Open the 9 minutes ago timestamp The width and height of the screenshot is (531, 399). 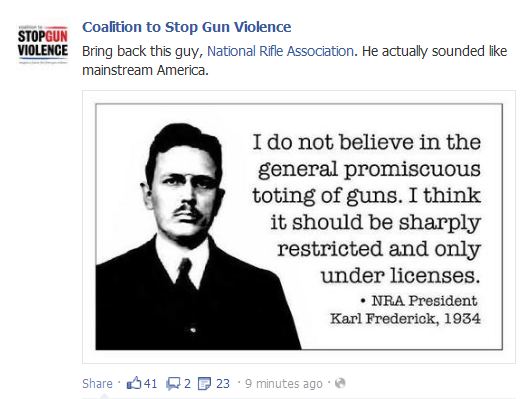coord(284,383)
